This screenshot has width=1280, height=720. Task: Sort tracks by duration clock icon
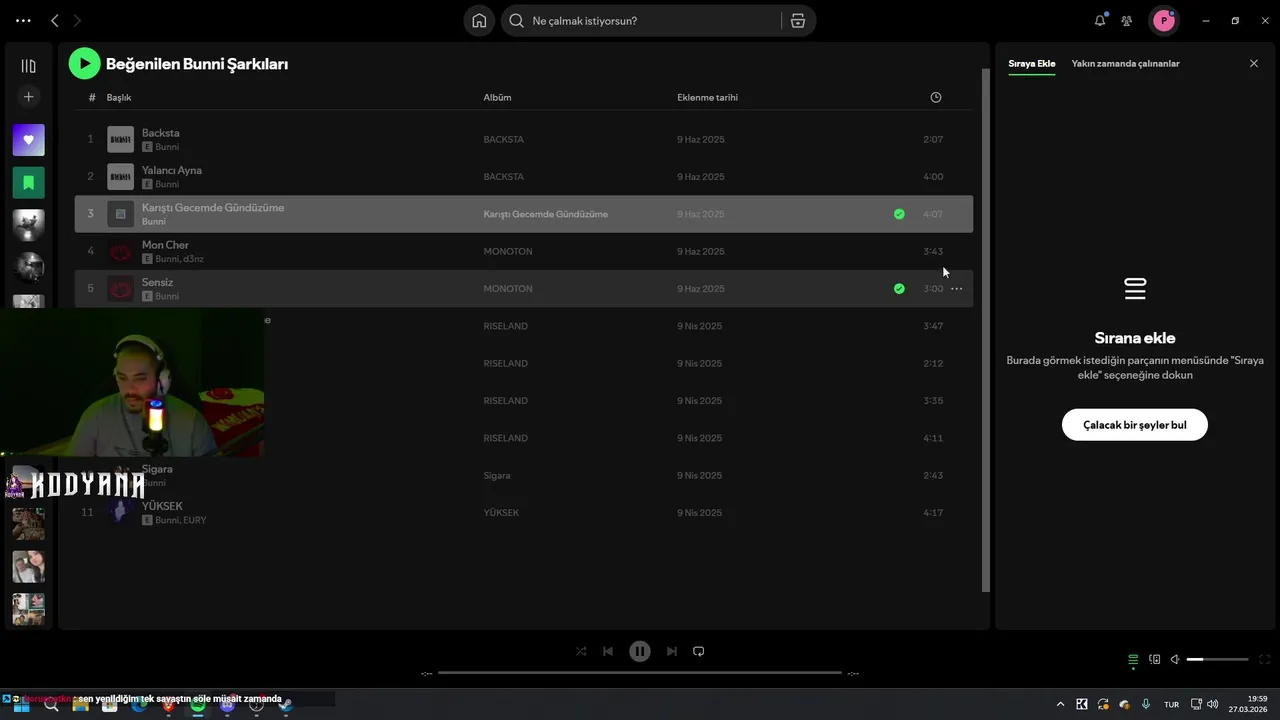[936, 97]
